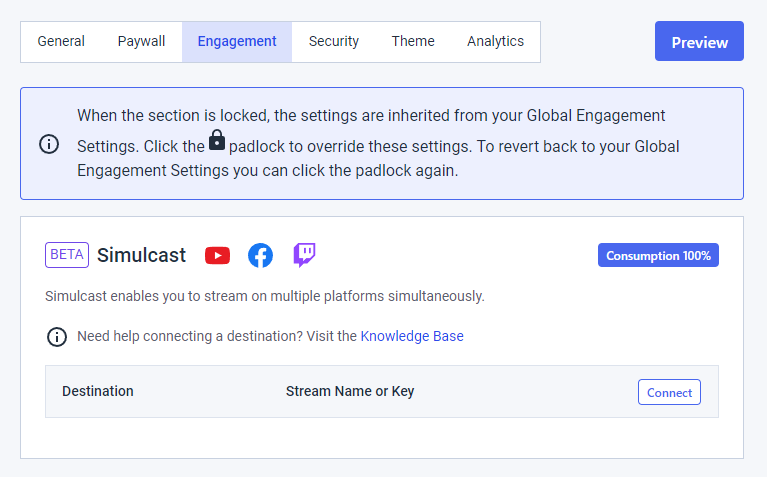Switch to the Analytics tab

[x=495, y=42]
